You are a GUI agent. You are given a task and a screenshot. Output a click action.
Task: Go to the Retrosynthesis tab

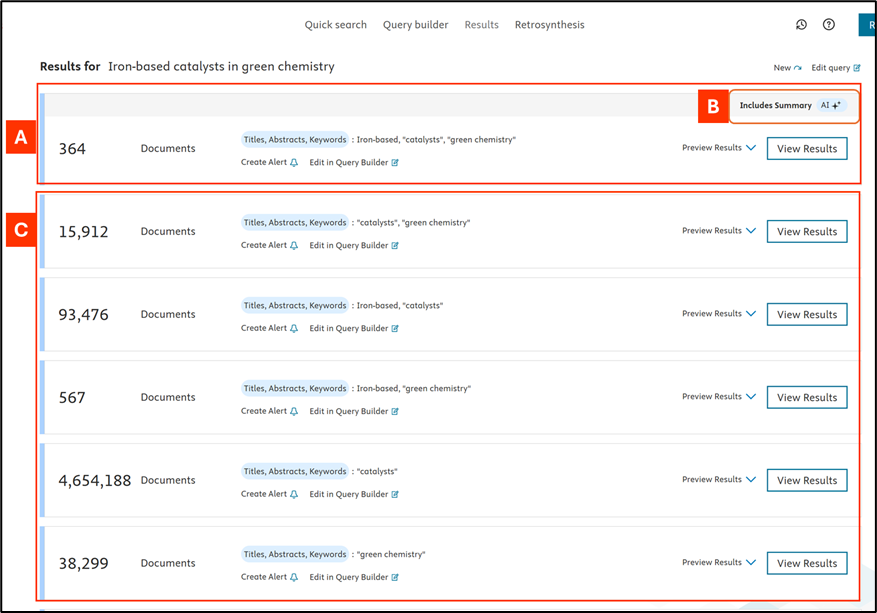[549, 25]
